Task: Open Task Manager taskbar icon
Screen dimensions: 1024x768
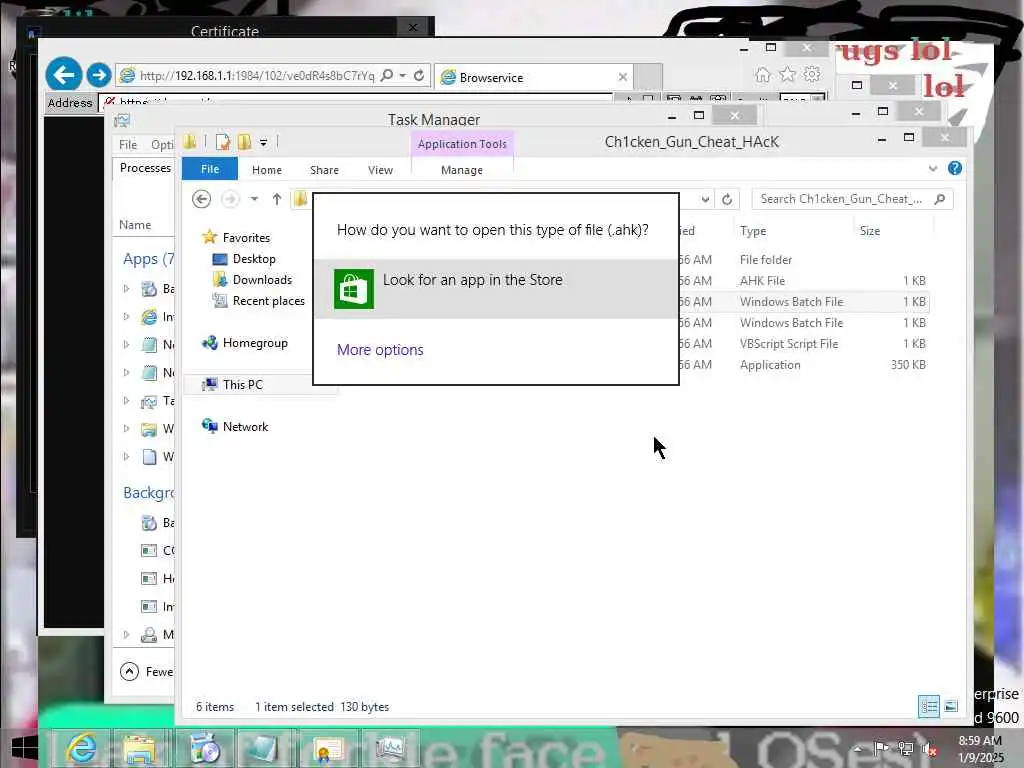Action: pyautogui.click(x=391, y=748)
